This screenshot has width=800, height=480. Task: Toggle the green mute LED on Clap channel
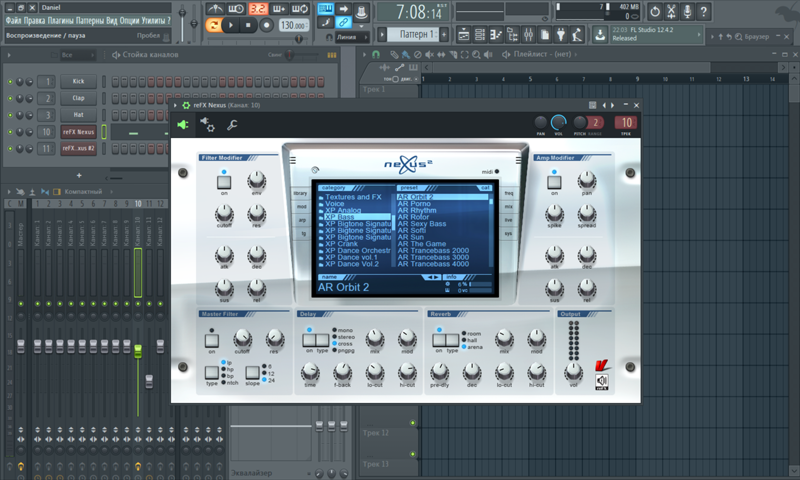(x=10, y=98)
